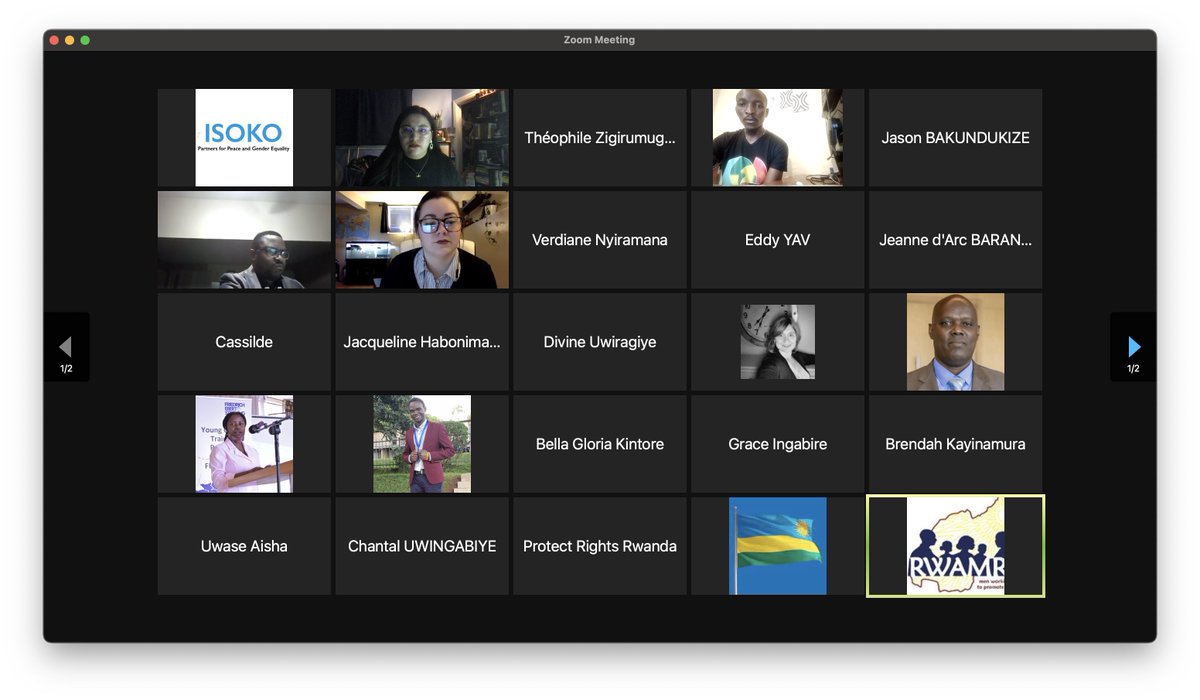The image size is (1200, 700).
Task: Select the man in suit with glasses video
Action: 244,240
